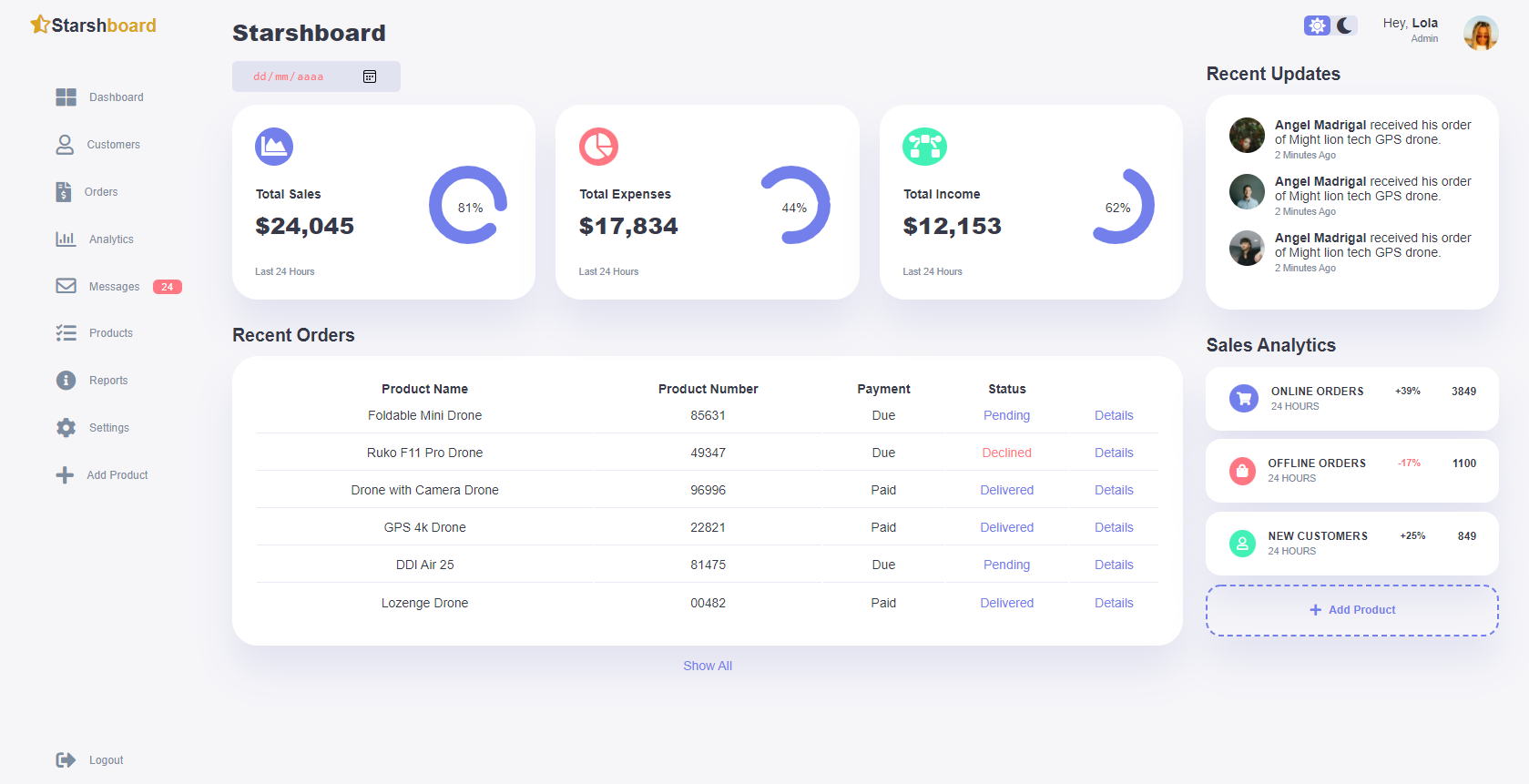Screen dimensions: 1529x784
Task: Click the New Customers person icon
Action: coord(1242,544)
